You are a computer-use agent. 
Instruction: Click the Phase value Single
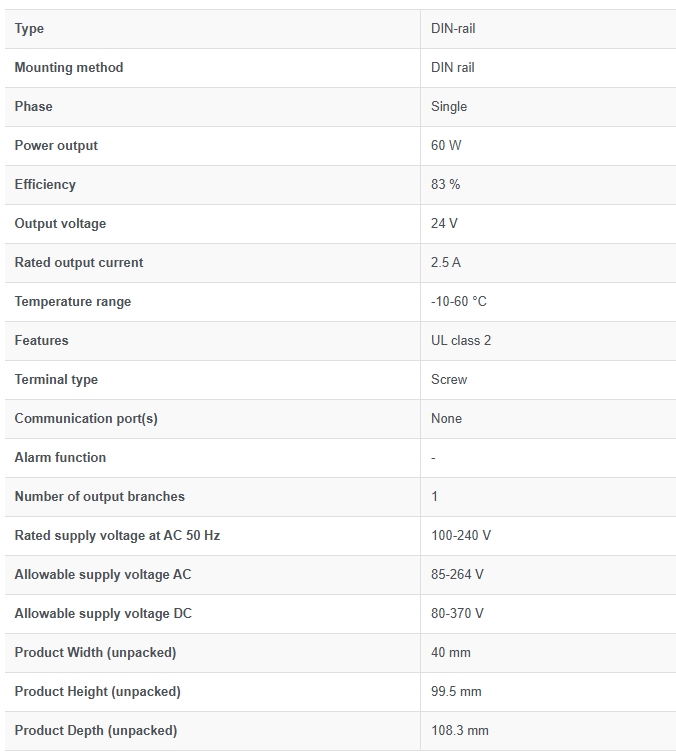point(449,107)
